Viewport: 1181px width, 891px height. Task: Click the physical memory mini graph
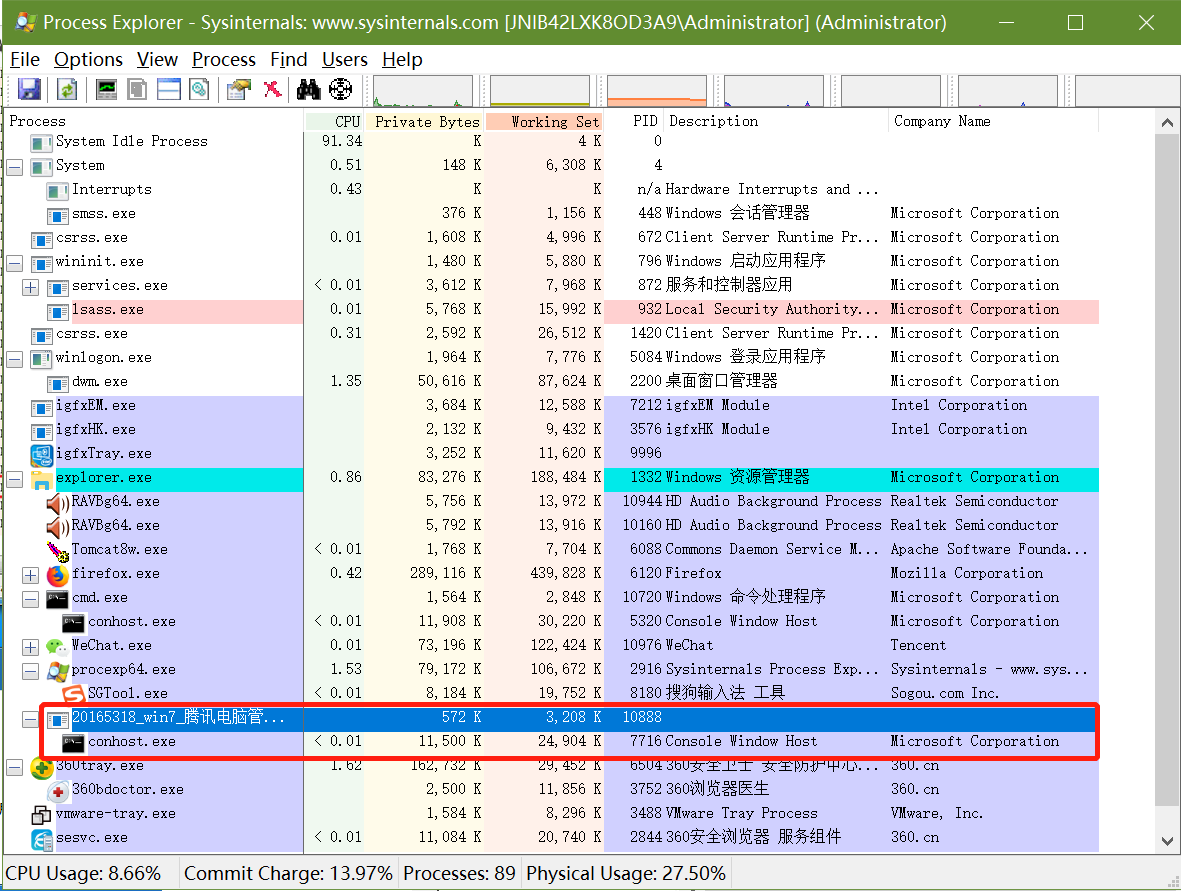click(657, 91)
